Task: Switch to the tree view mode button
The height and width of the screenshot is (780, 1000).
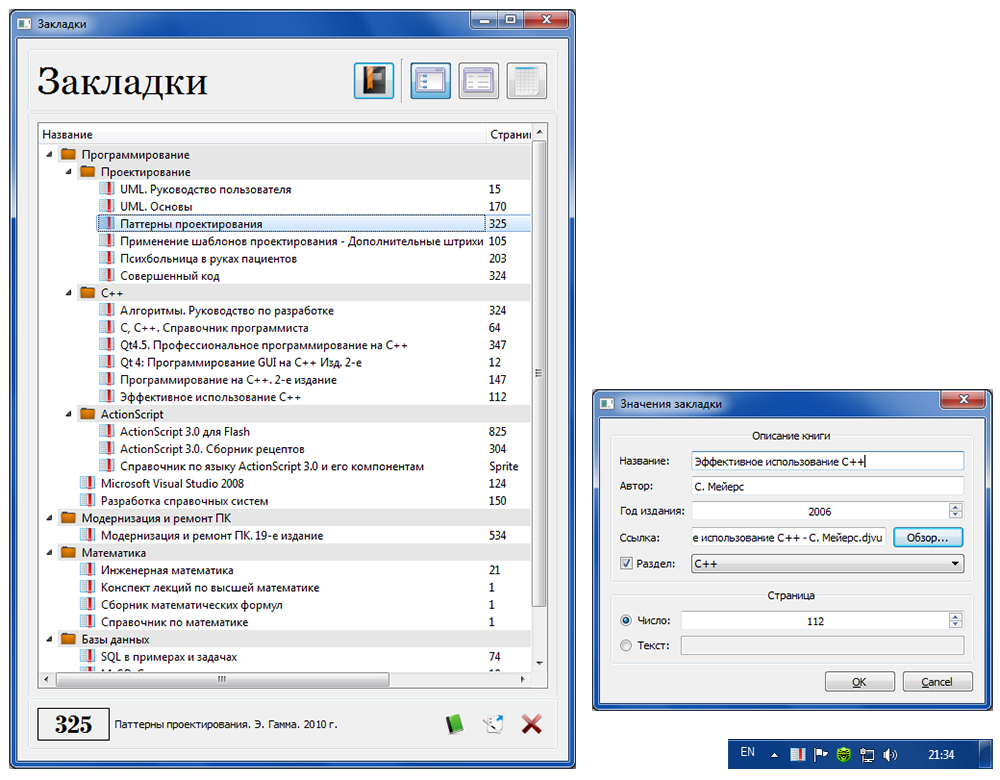Action: 430,81
